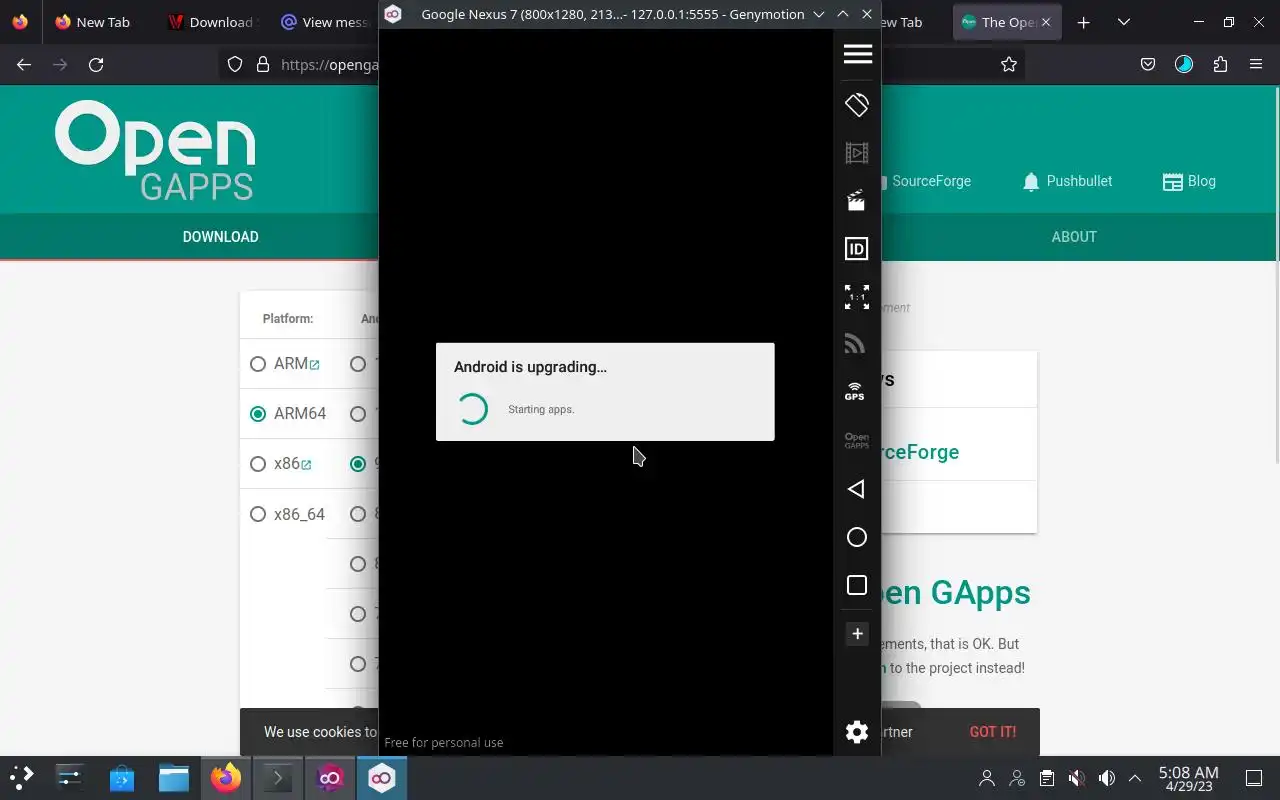The width and height of the screenshot is (1280, 800).
Task: Open a new Firefox tab with plus
Action: click(x=1083, y=22)
